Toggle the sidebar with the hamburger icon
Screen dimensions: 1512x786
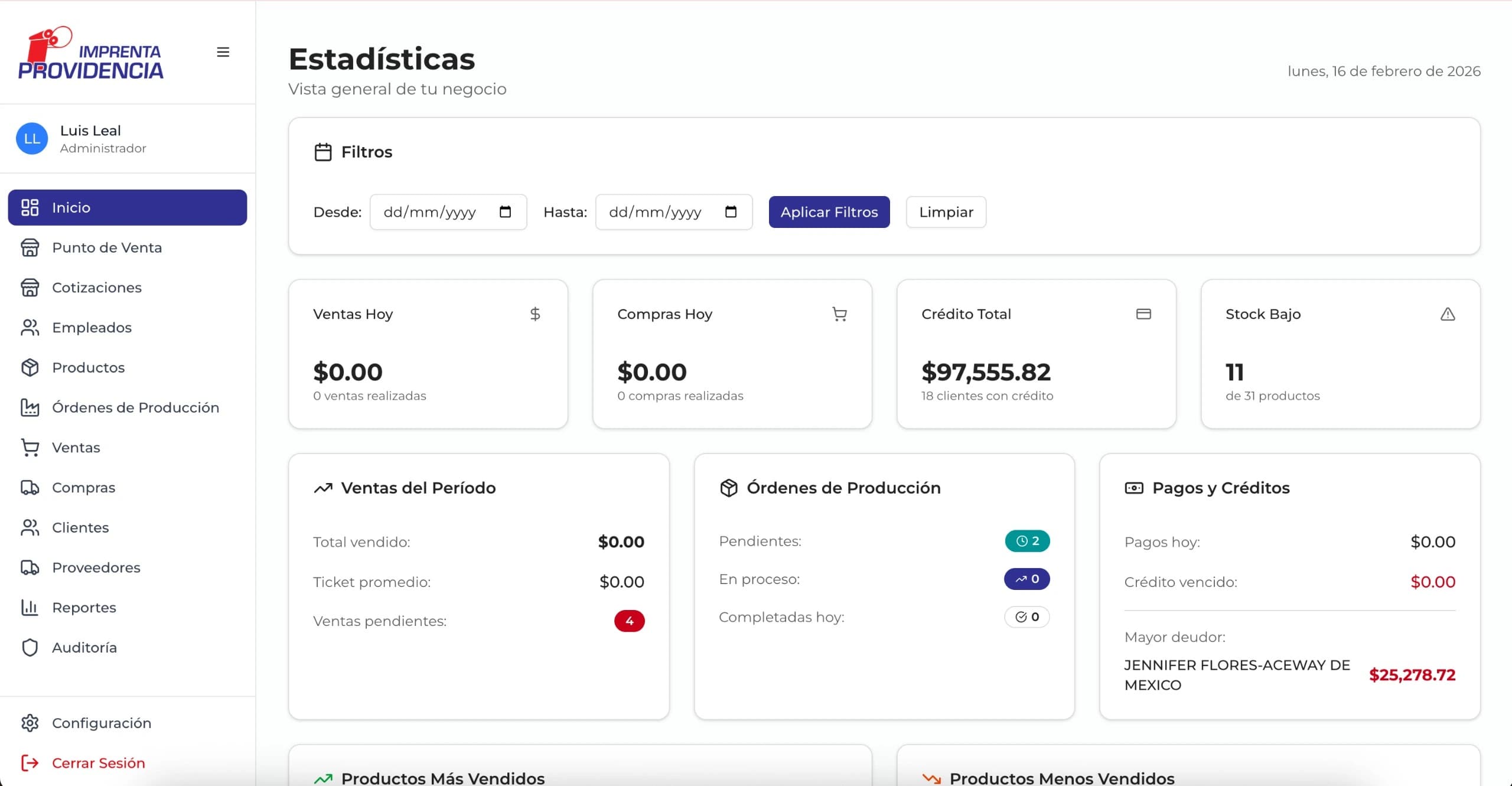point(223,52)
